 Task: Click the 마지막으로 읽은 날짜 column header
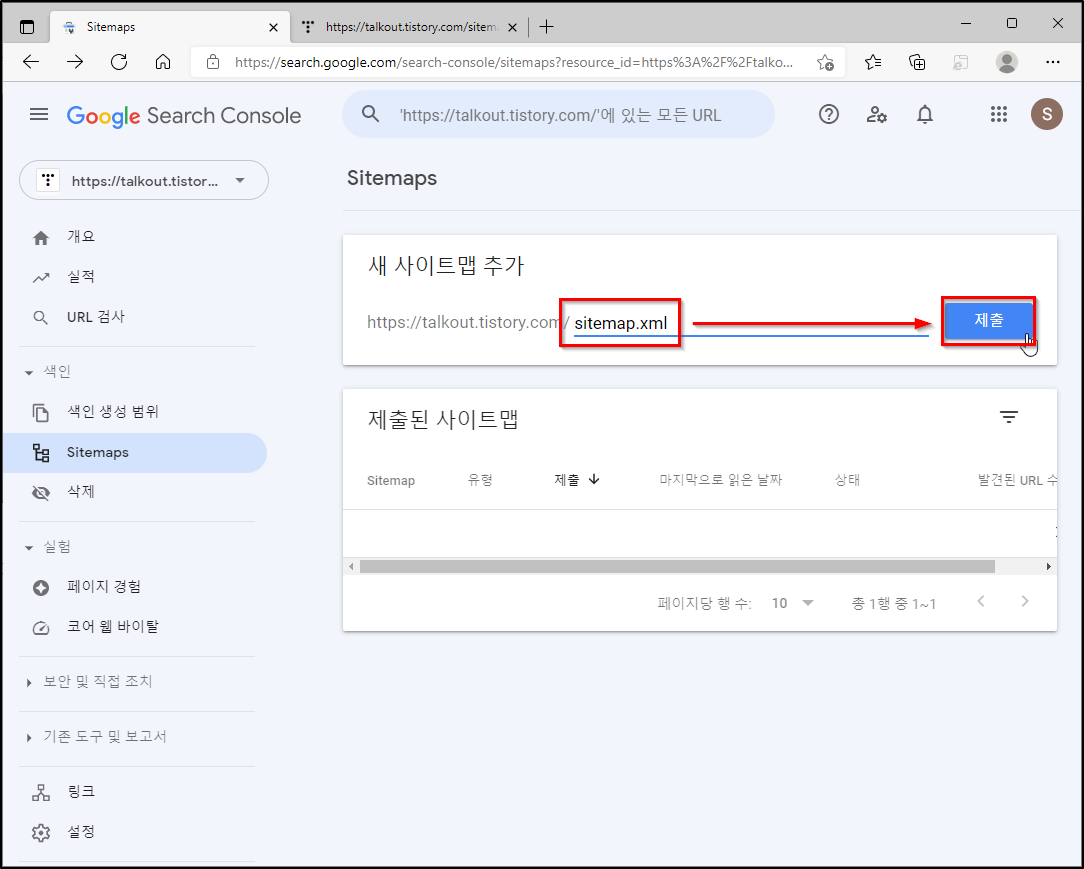(720, 480)
